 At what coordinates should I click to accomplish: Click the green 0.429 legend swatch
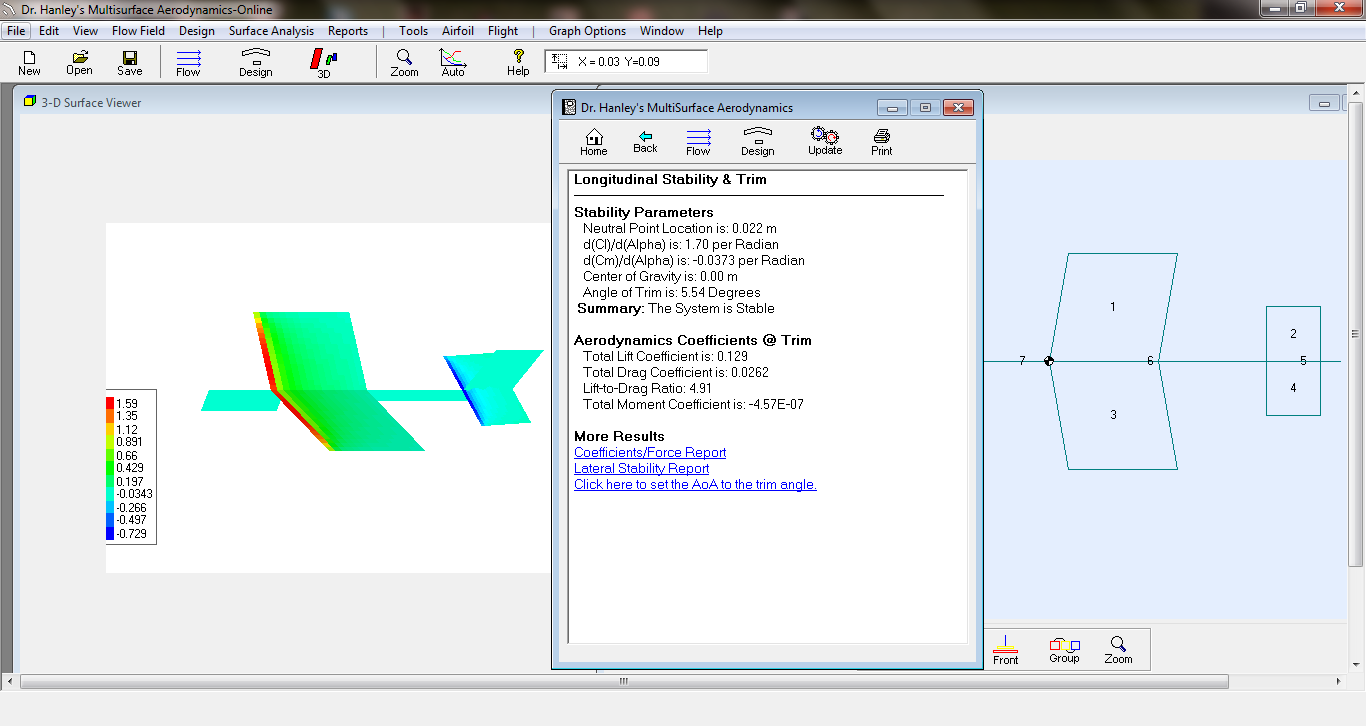pyautogui.click(x=110, y=468)
